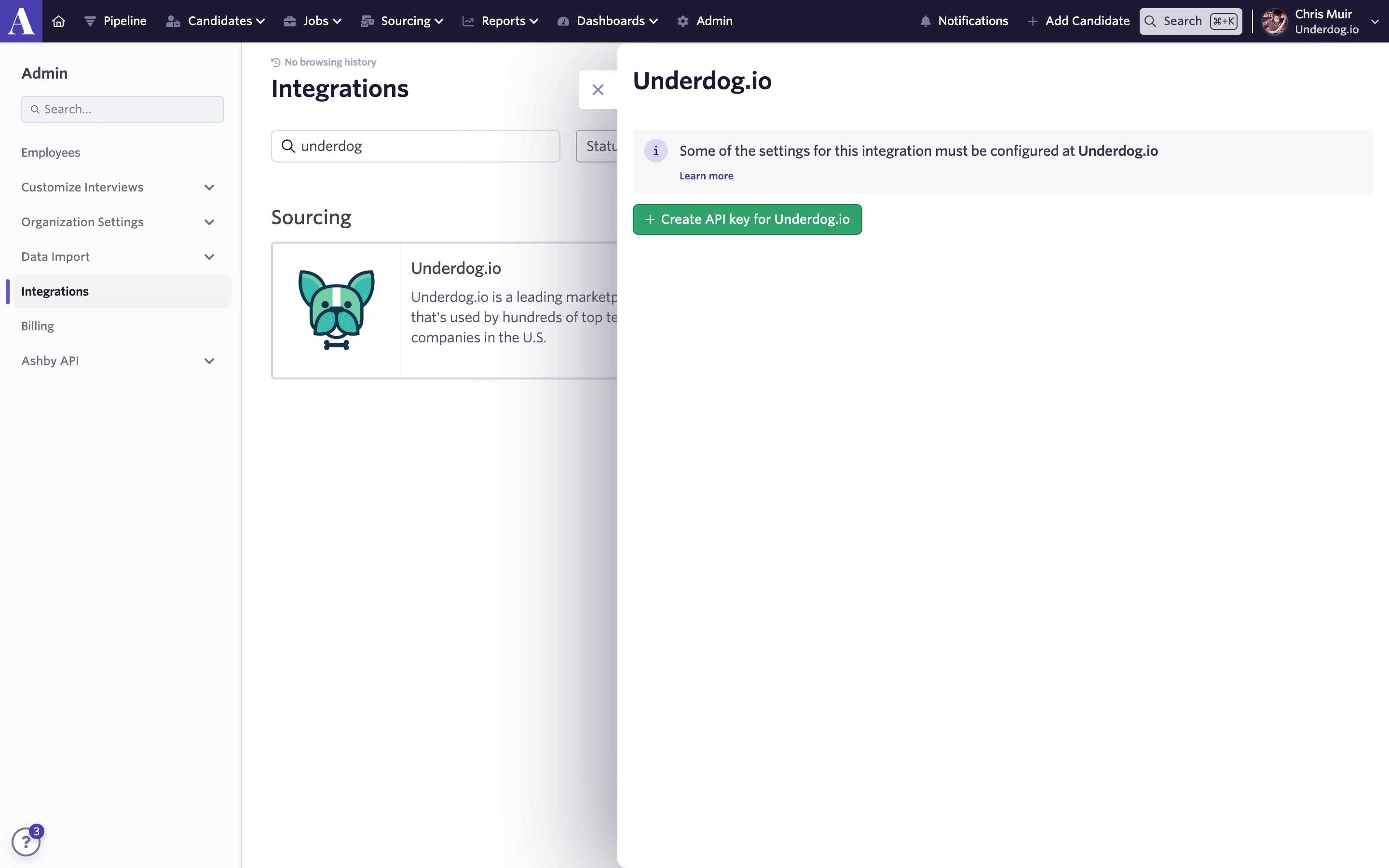Go to Admin in the top navigation
1389x868 pixels.
pos(705,21)
